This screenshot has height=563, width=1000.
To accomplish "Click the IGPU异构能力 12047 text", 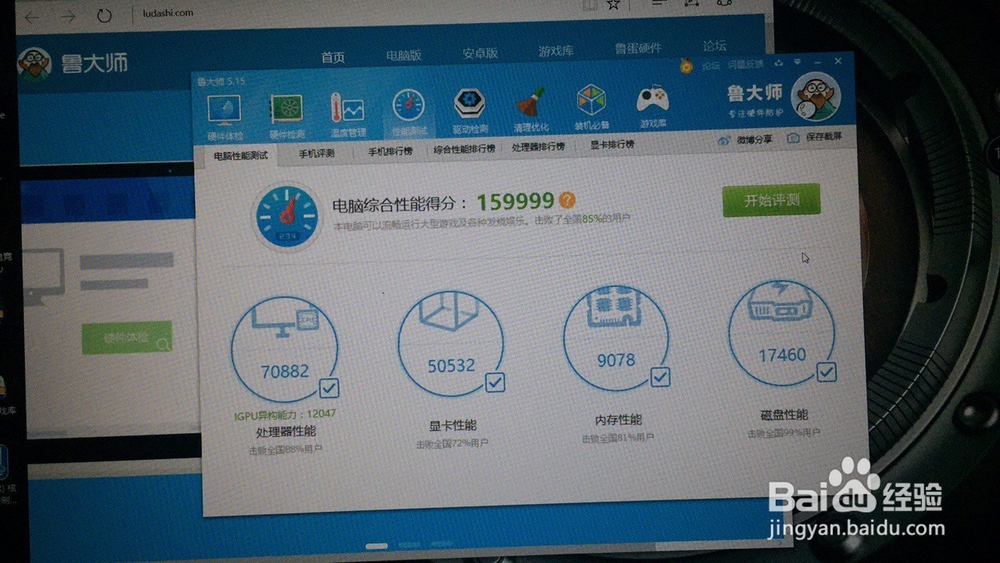I will point(284,415).
